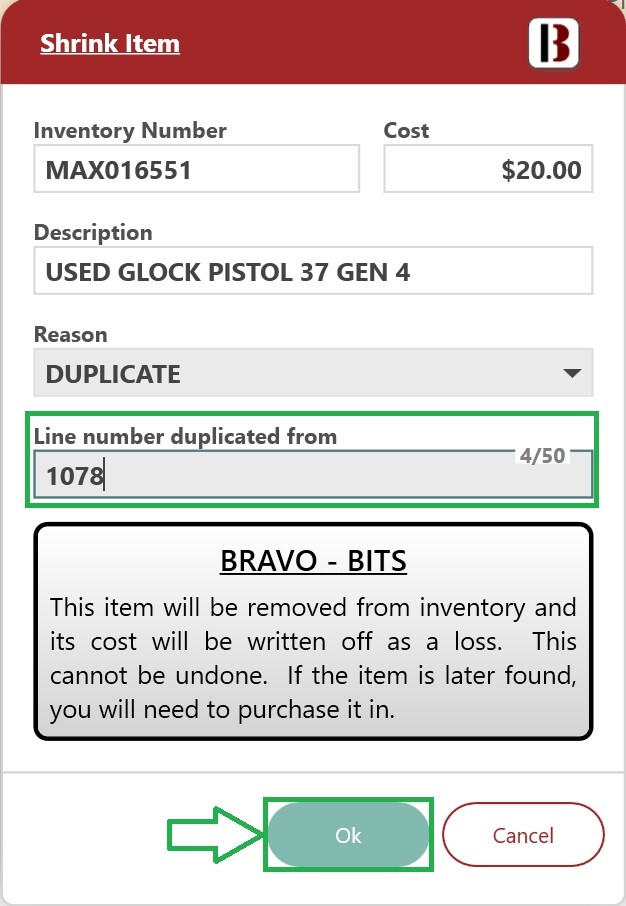This screenshot has width=626, height=906.
Task: Click the Description label
Action: (93, 232)
